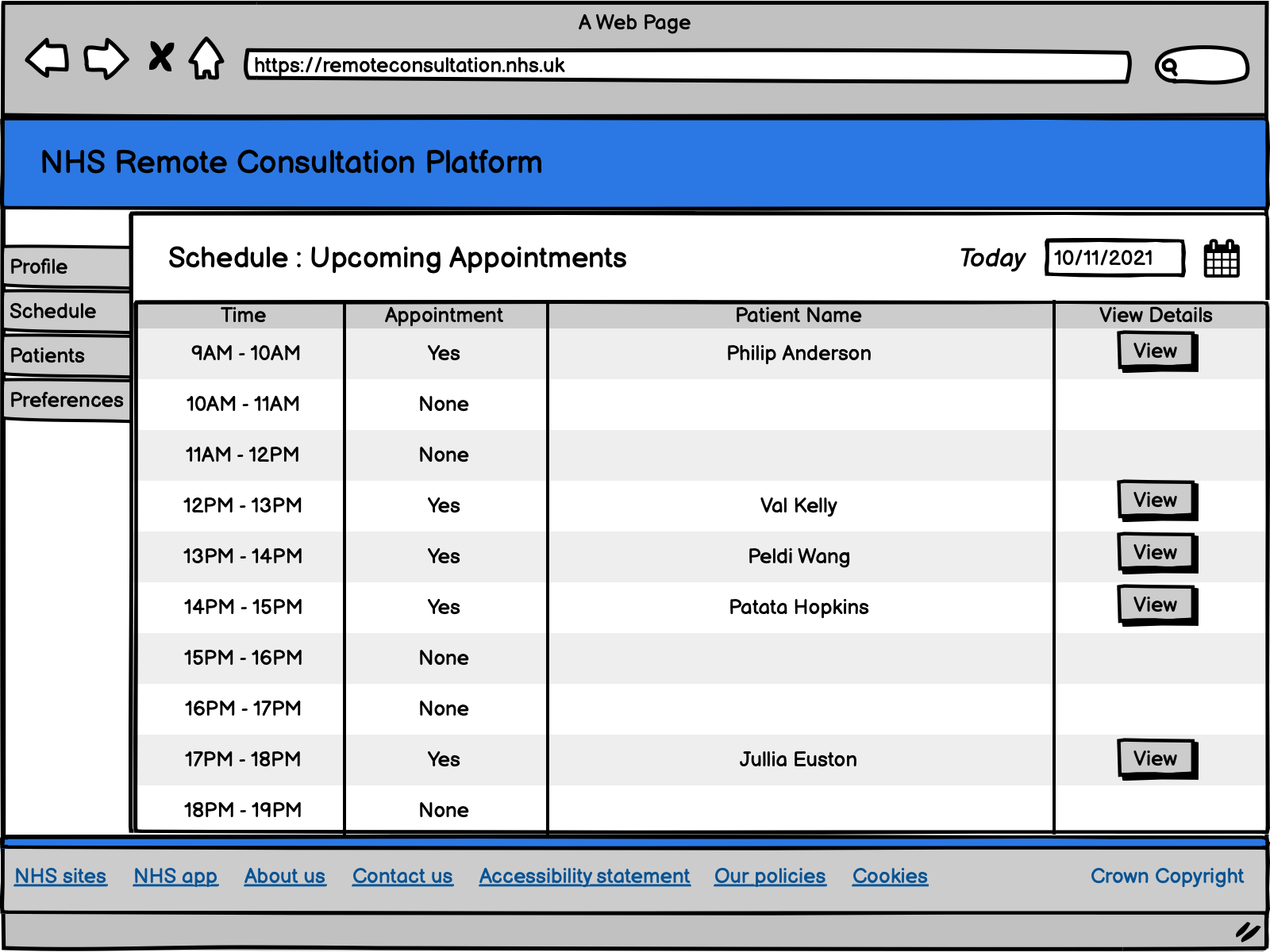This screenshot has width=1270, height=952.
Task: Select the 11AM - 12PM time cell
Action: tap(243, 455)
